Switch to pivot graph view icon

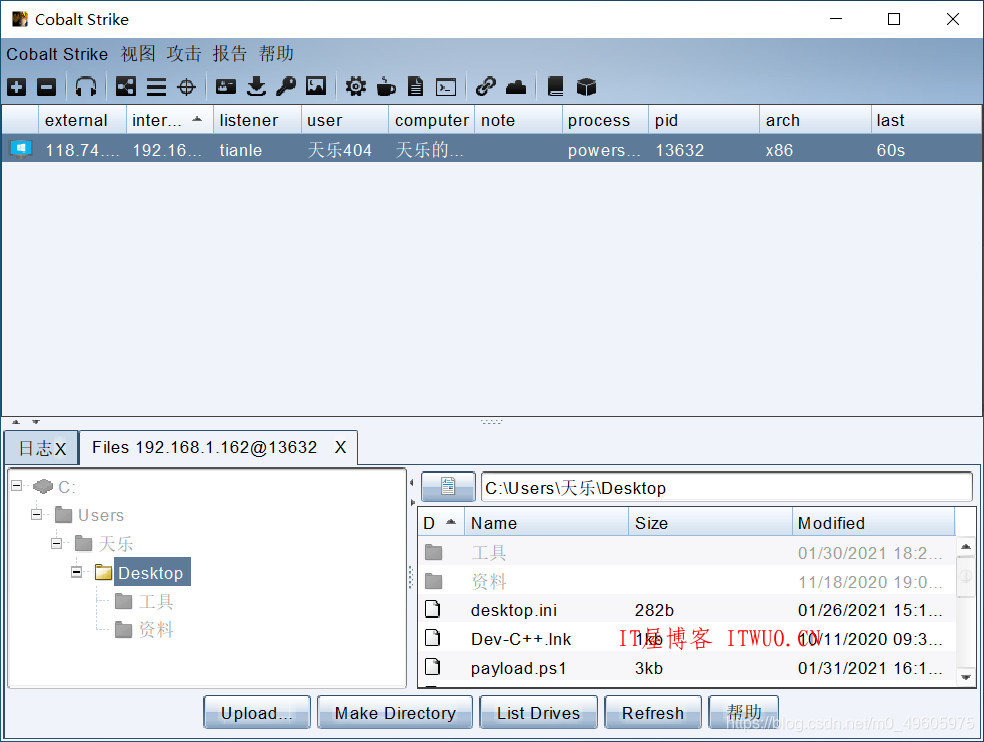[126, 87]
